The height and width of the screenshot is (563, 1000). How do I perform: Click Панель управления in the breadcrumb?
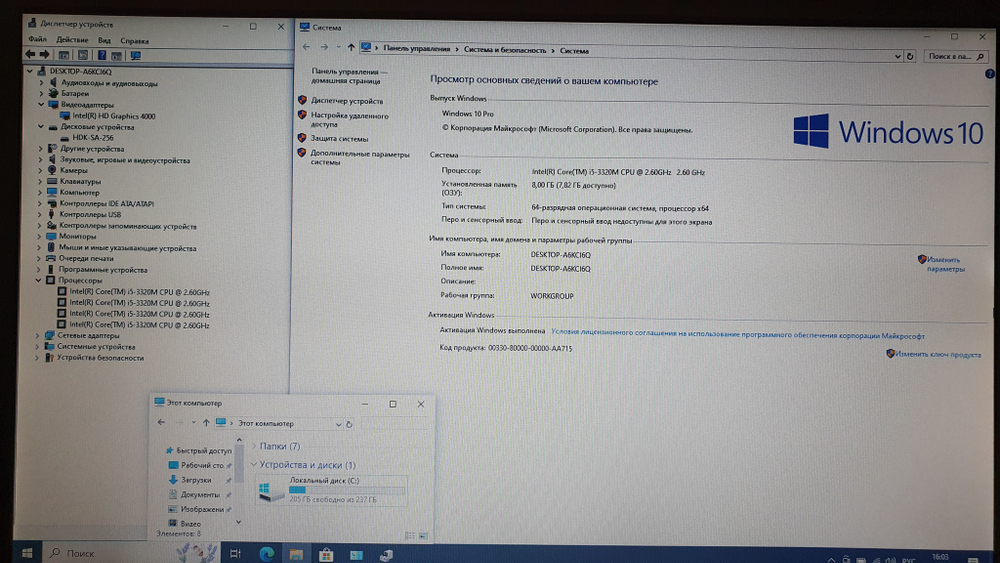point(416,49)
